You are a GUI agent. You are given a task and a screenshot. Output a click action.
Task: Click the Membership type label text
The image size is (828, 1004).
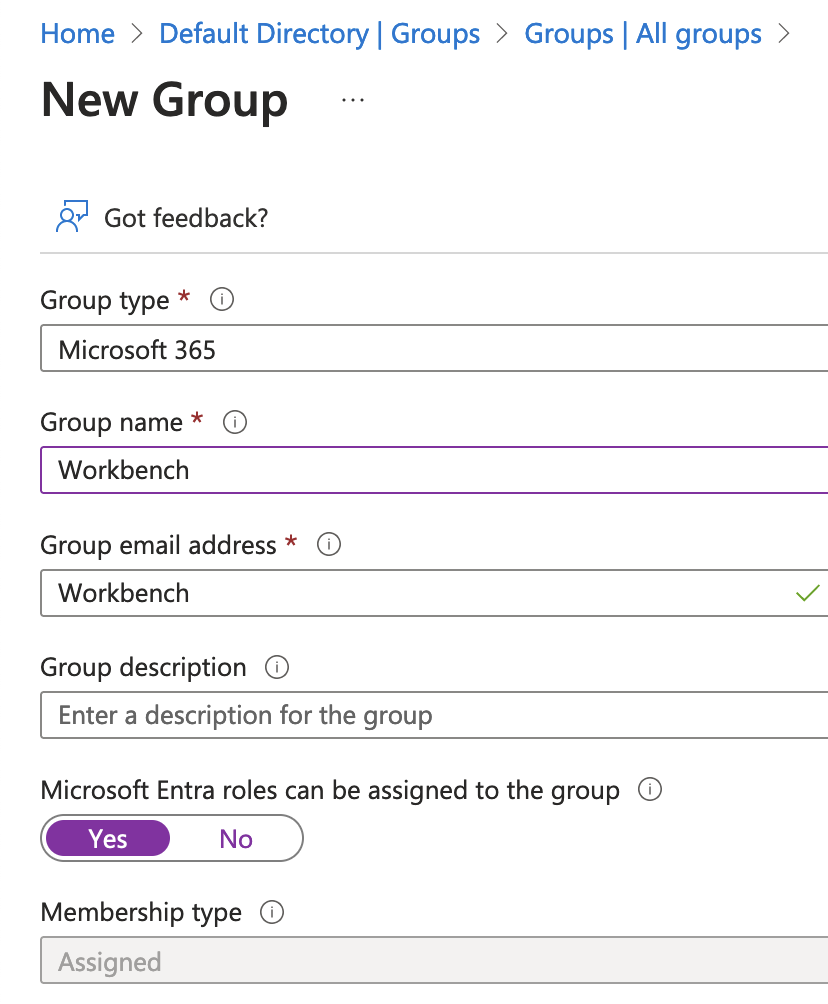(141, 912)
